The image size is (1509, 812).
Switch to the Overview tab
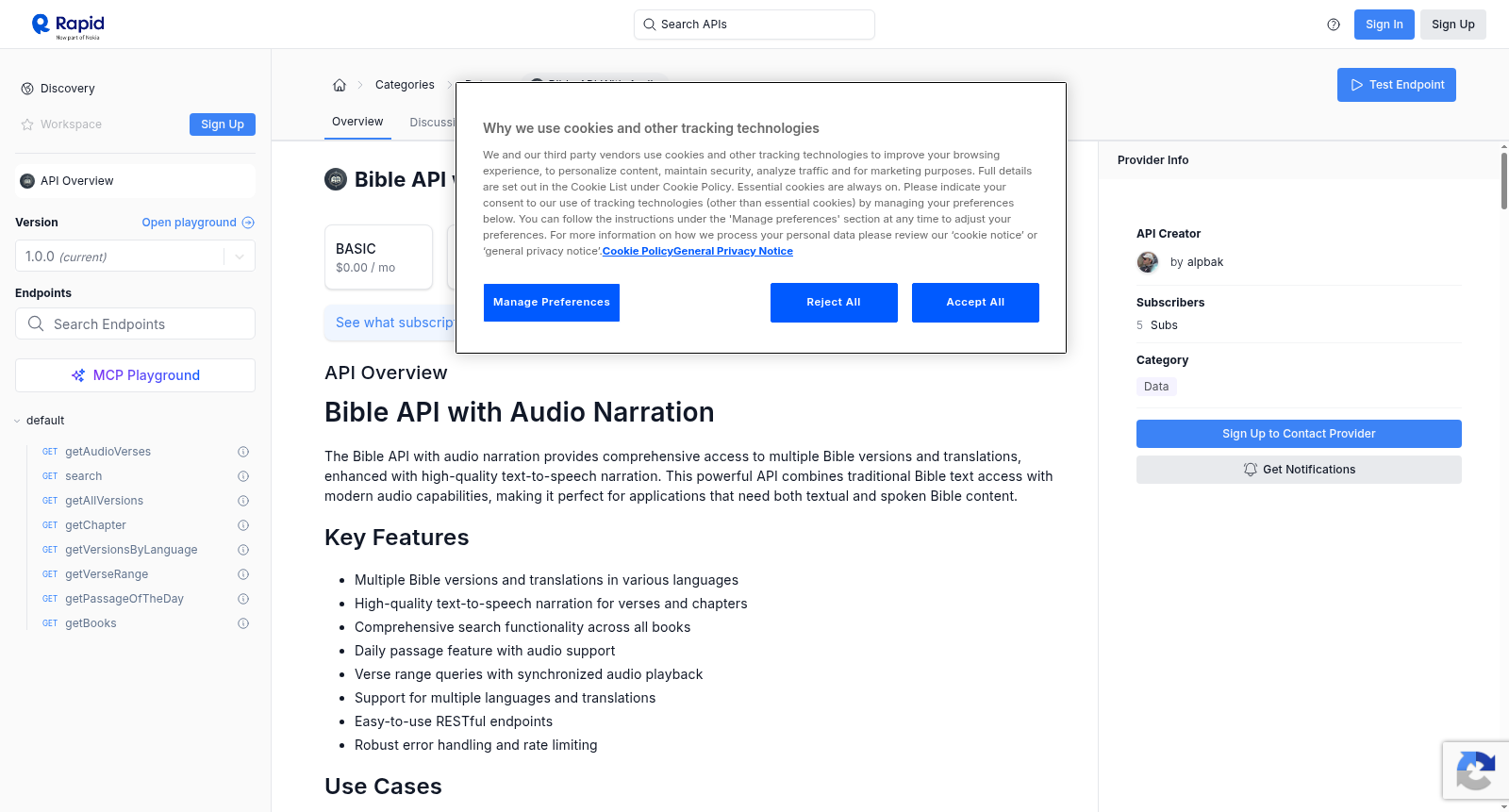[357, 122]
